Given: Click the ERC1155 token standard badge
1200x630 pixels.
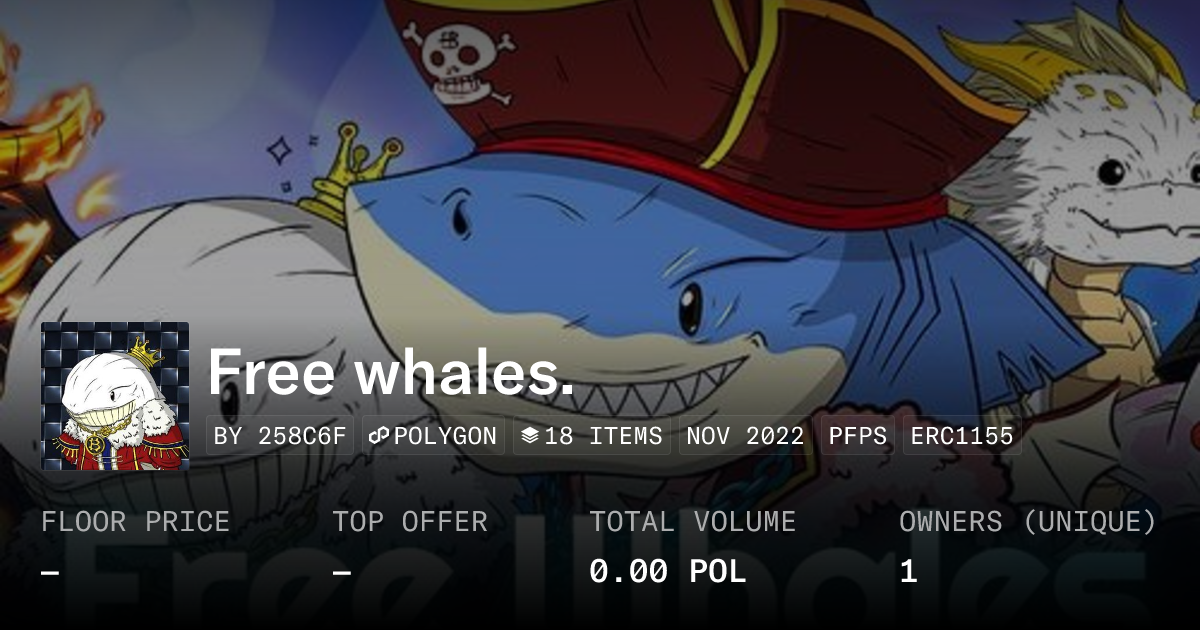Looking at the screenshot, I should tap(962, 436).
